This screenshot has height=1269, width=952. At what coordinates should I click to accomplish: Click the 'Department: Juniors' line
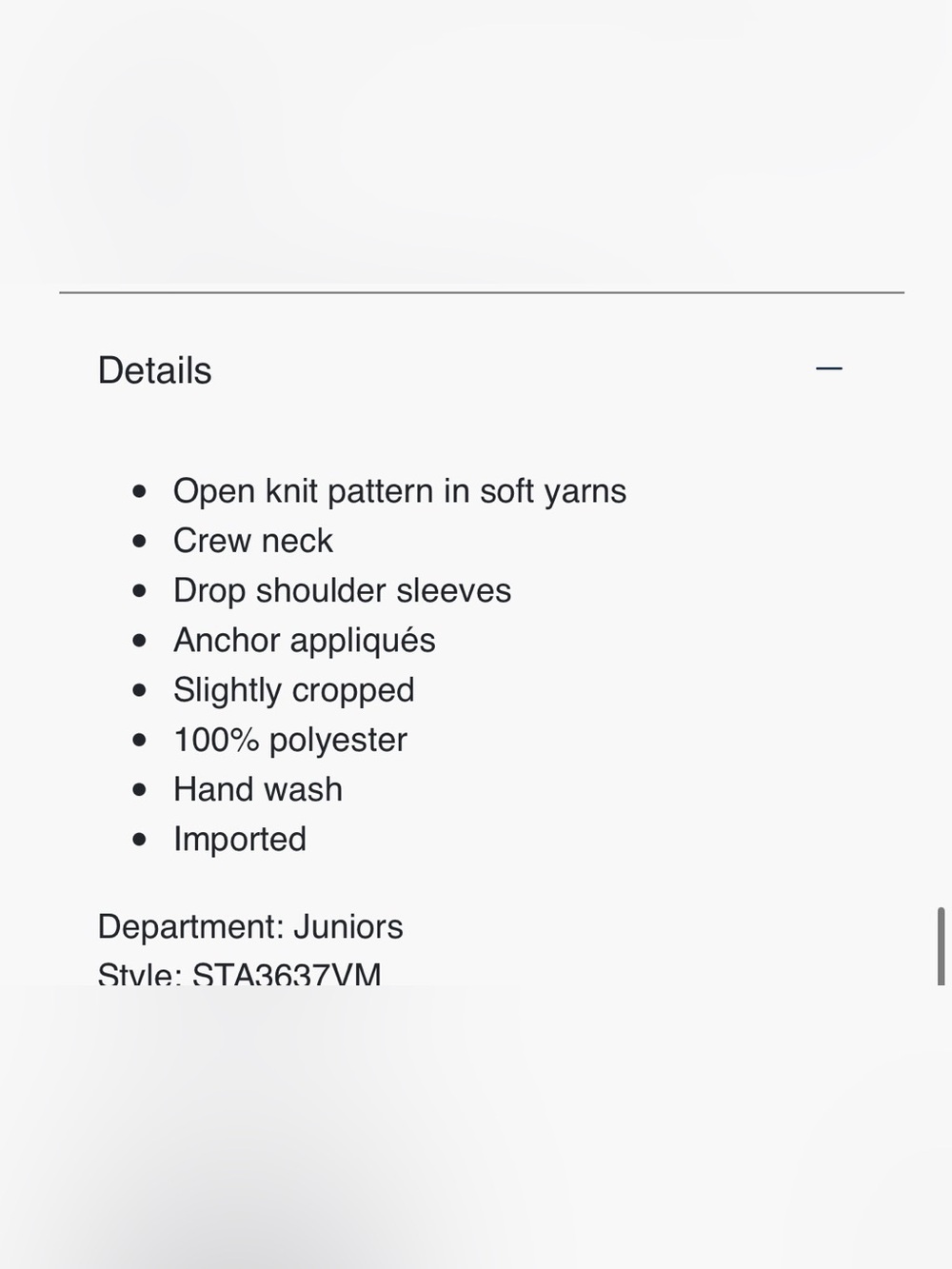click(x=250, y=926)
